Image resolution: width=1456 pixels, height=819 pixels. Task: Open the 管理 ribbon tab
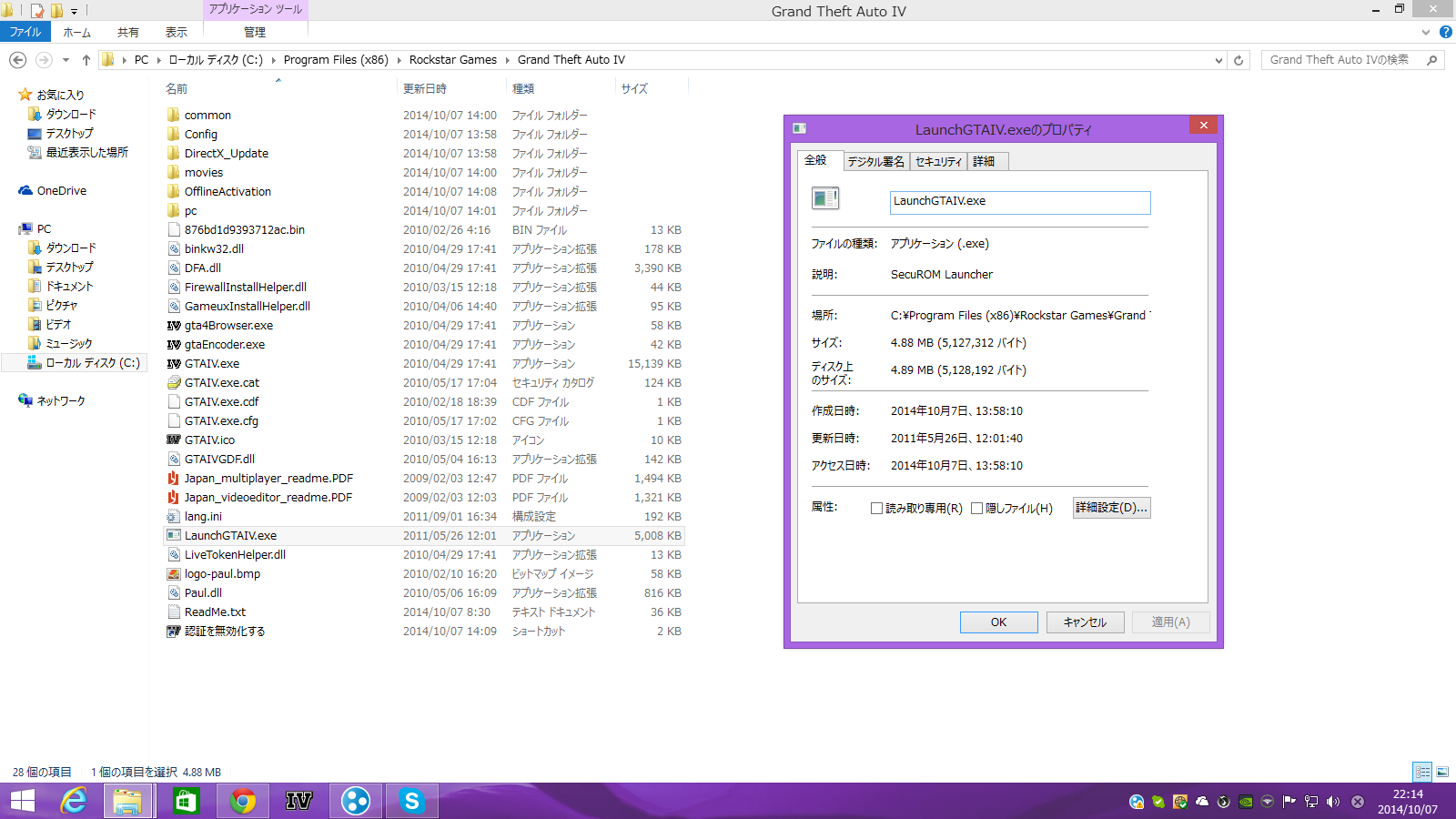point(255,32)
